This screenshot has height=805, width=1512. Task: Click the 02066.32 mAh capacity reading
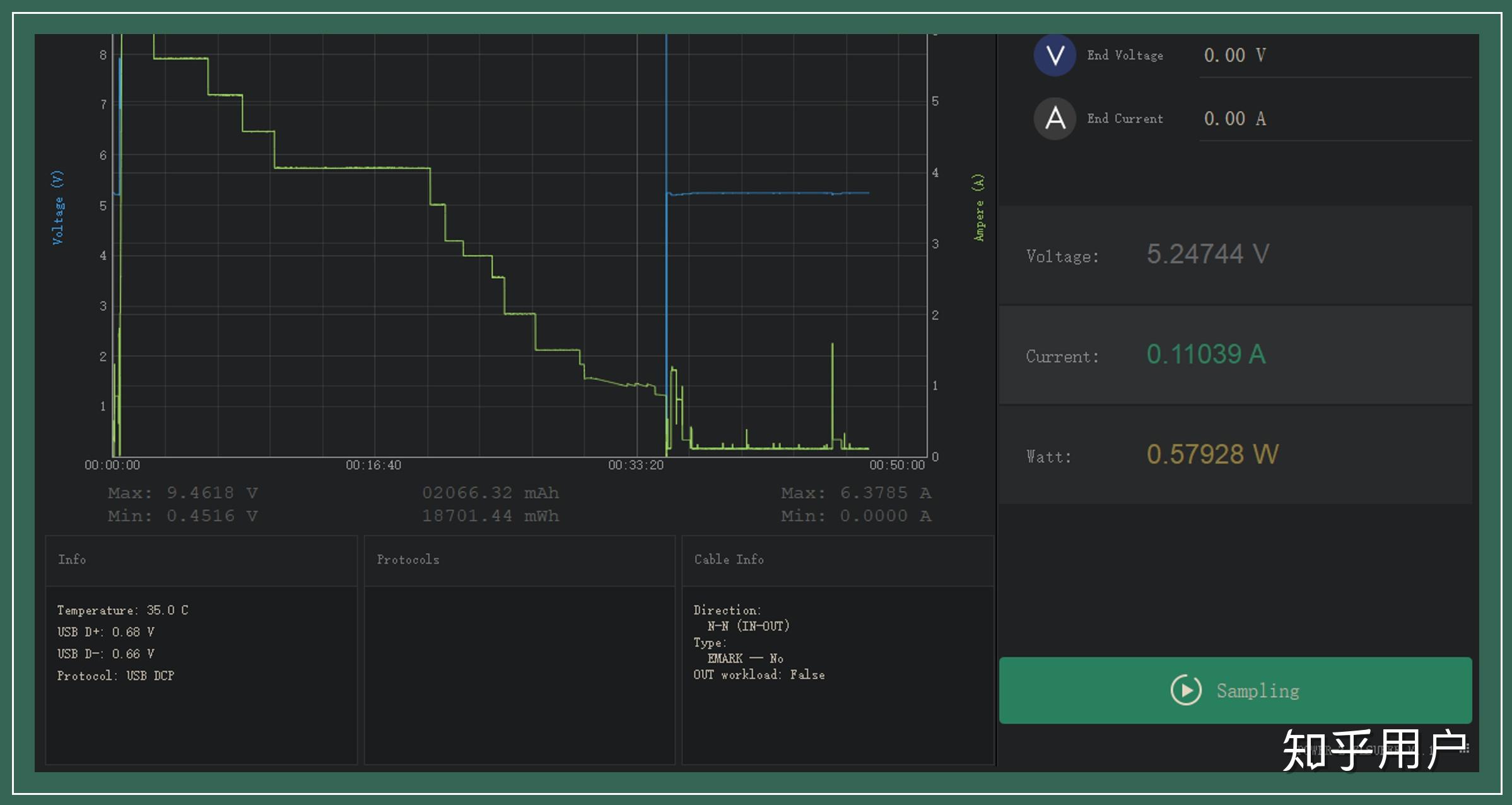click(490, 493)
